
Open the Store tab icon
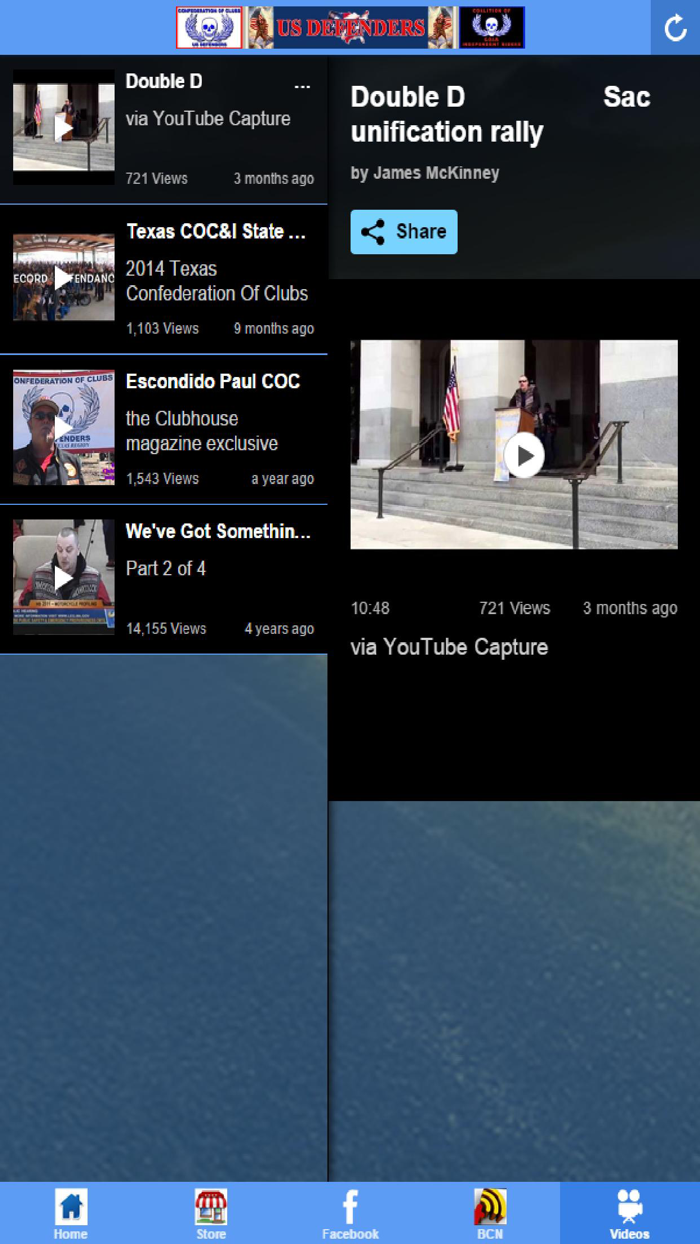tap(211, 1207)
